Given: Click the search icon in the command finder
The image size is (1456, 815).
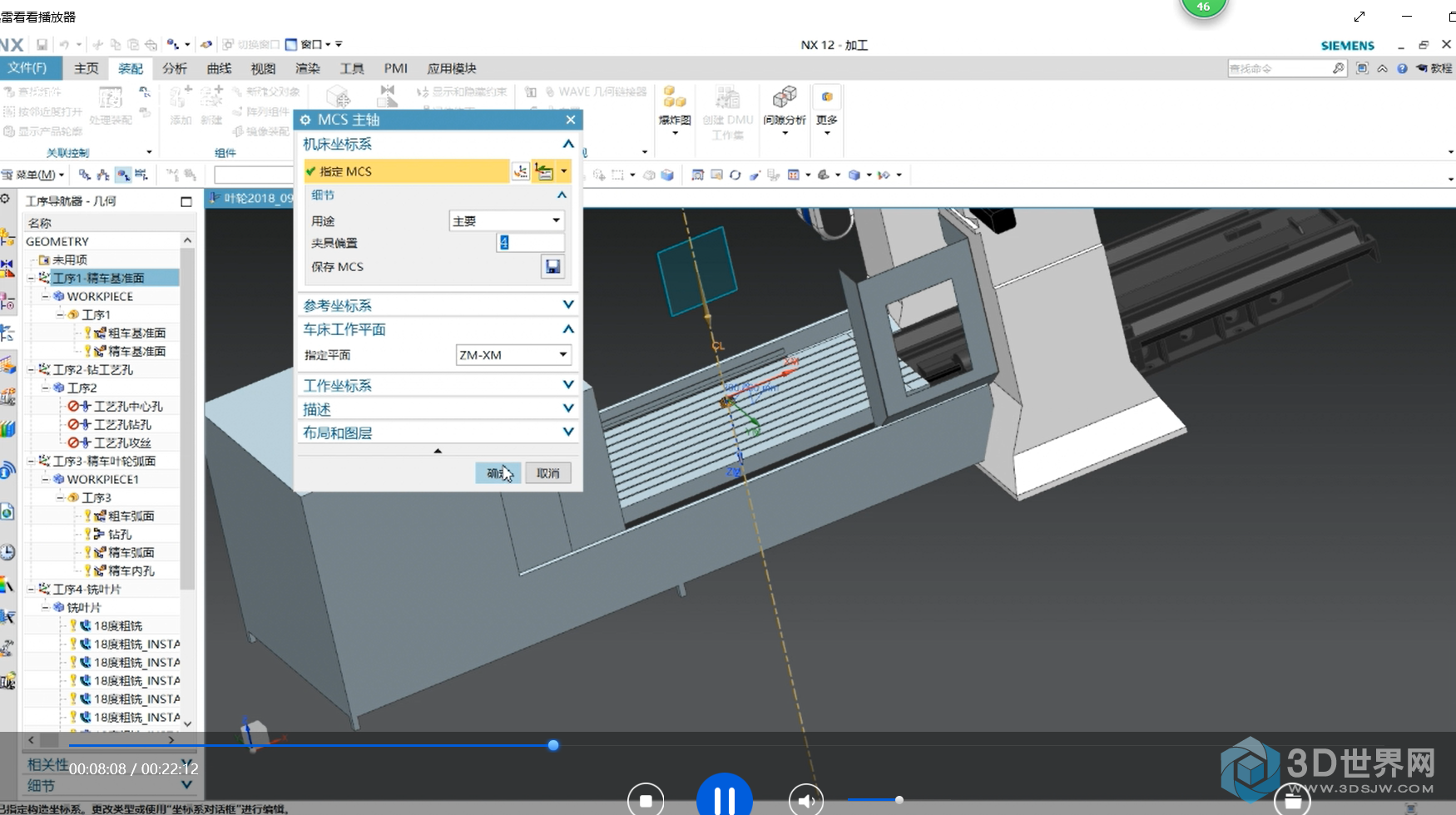Looking at the screenshot, I should (1338, 68).
